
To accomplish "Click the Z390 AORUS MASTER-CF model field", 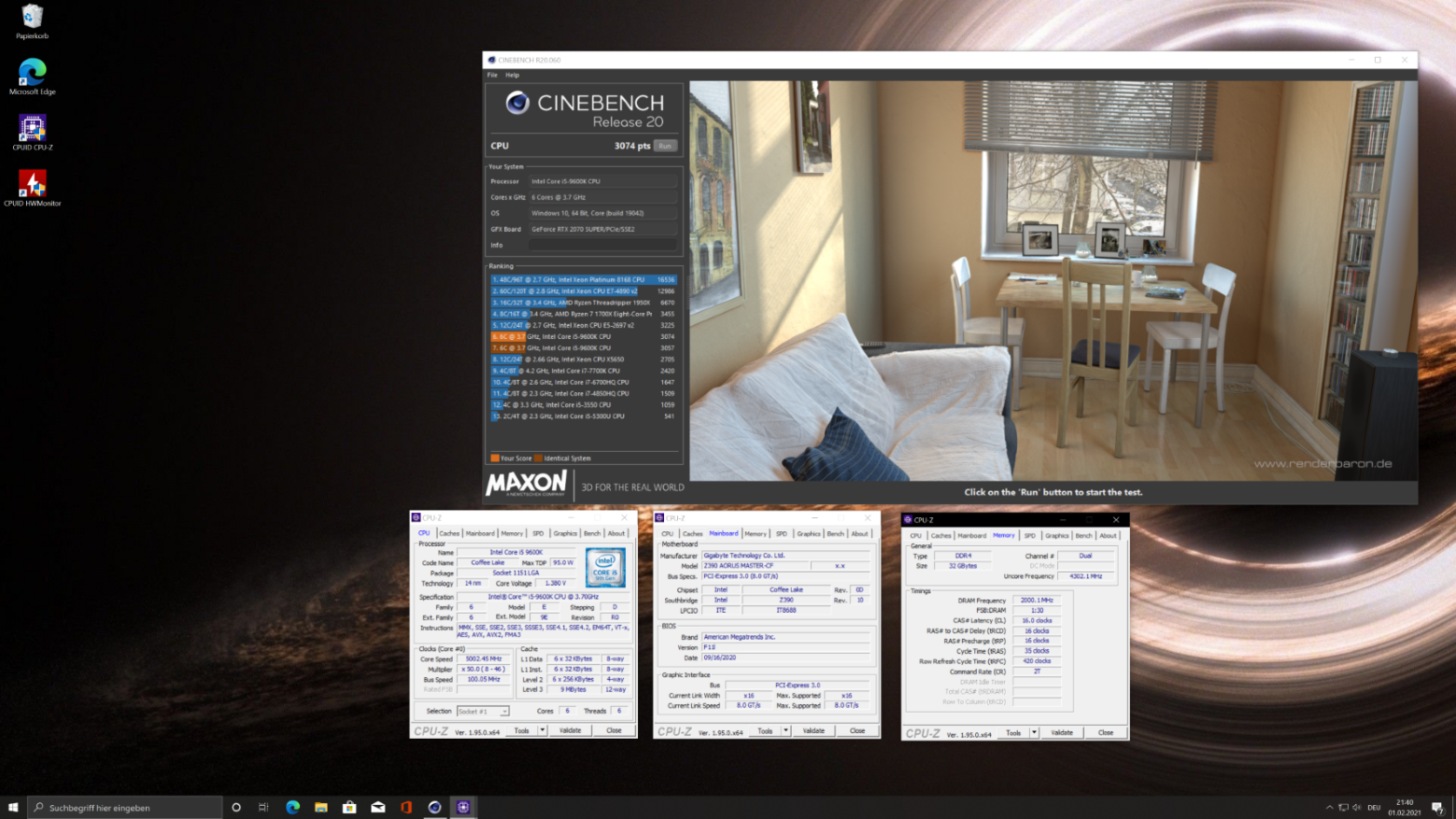I will (x=755, y=566).
